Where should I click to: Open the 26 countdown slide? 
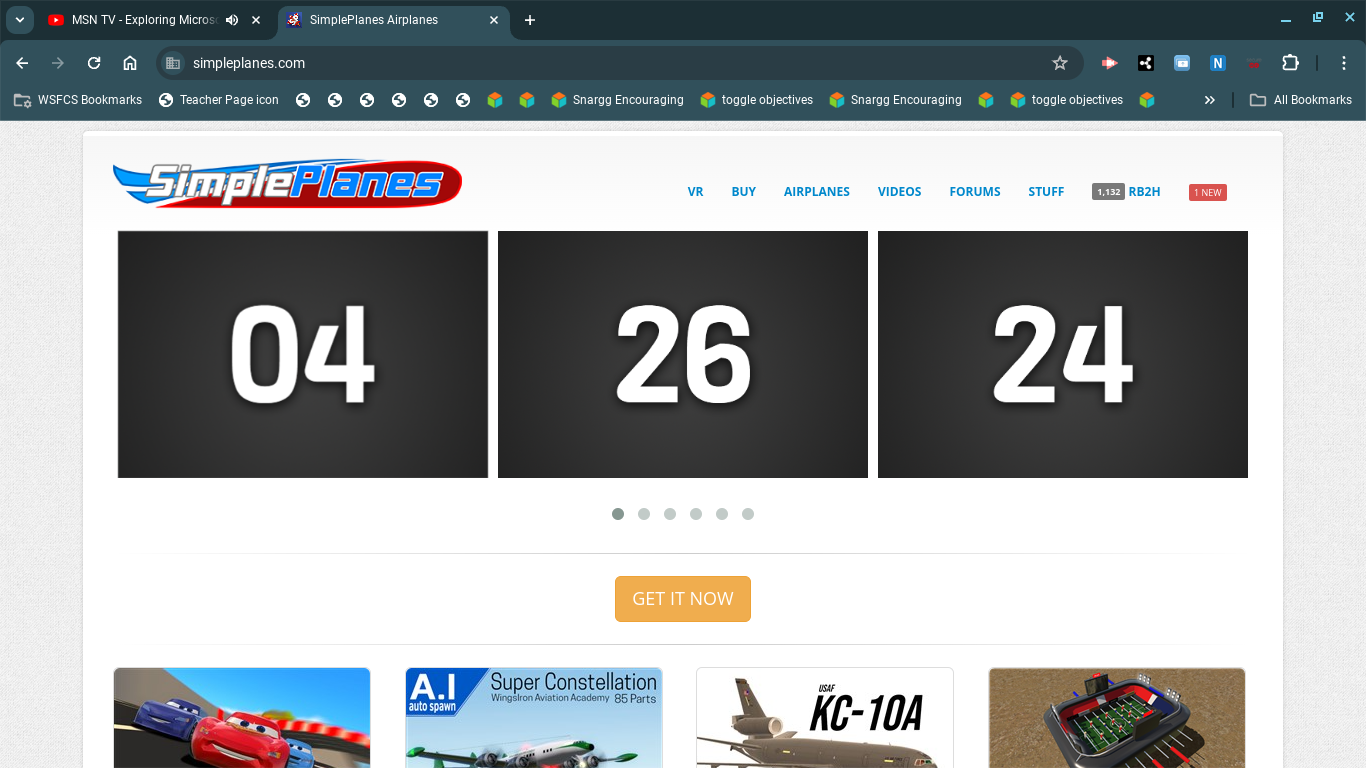tap(683, 354)
